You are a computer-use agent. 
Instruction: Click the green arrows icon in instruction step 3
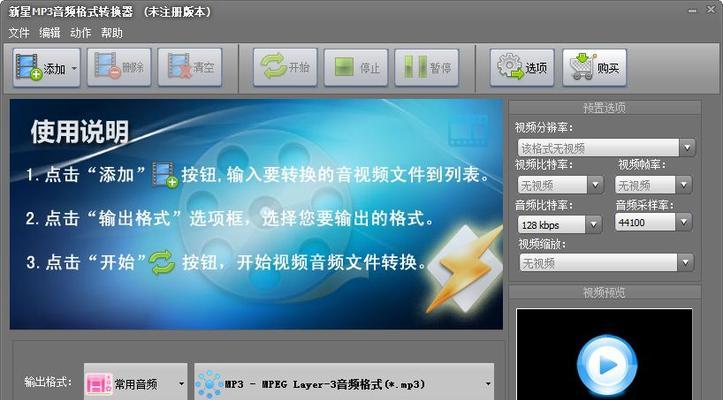click(162, 263)
